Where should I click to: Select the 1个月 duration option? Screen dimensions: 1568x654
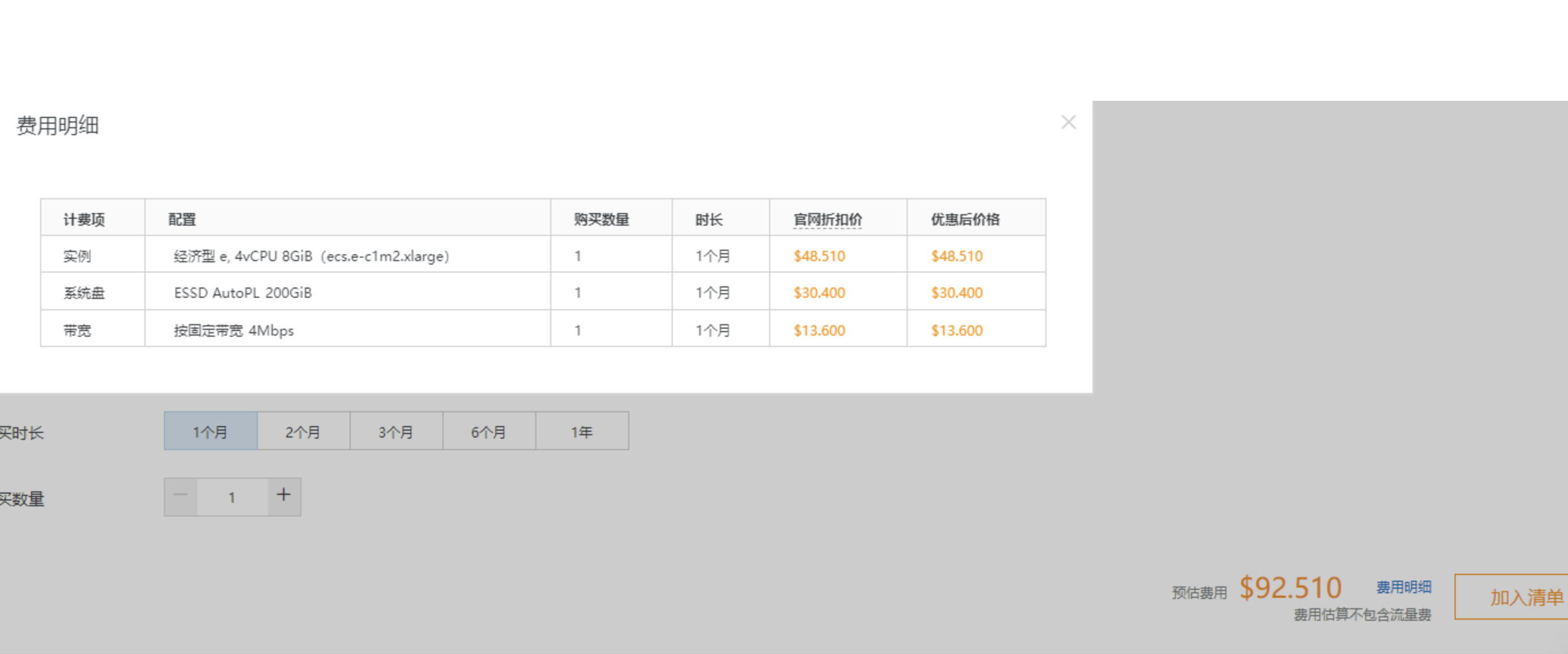click(210, 431)
